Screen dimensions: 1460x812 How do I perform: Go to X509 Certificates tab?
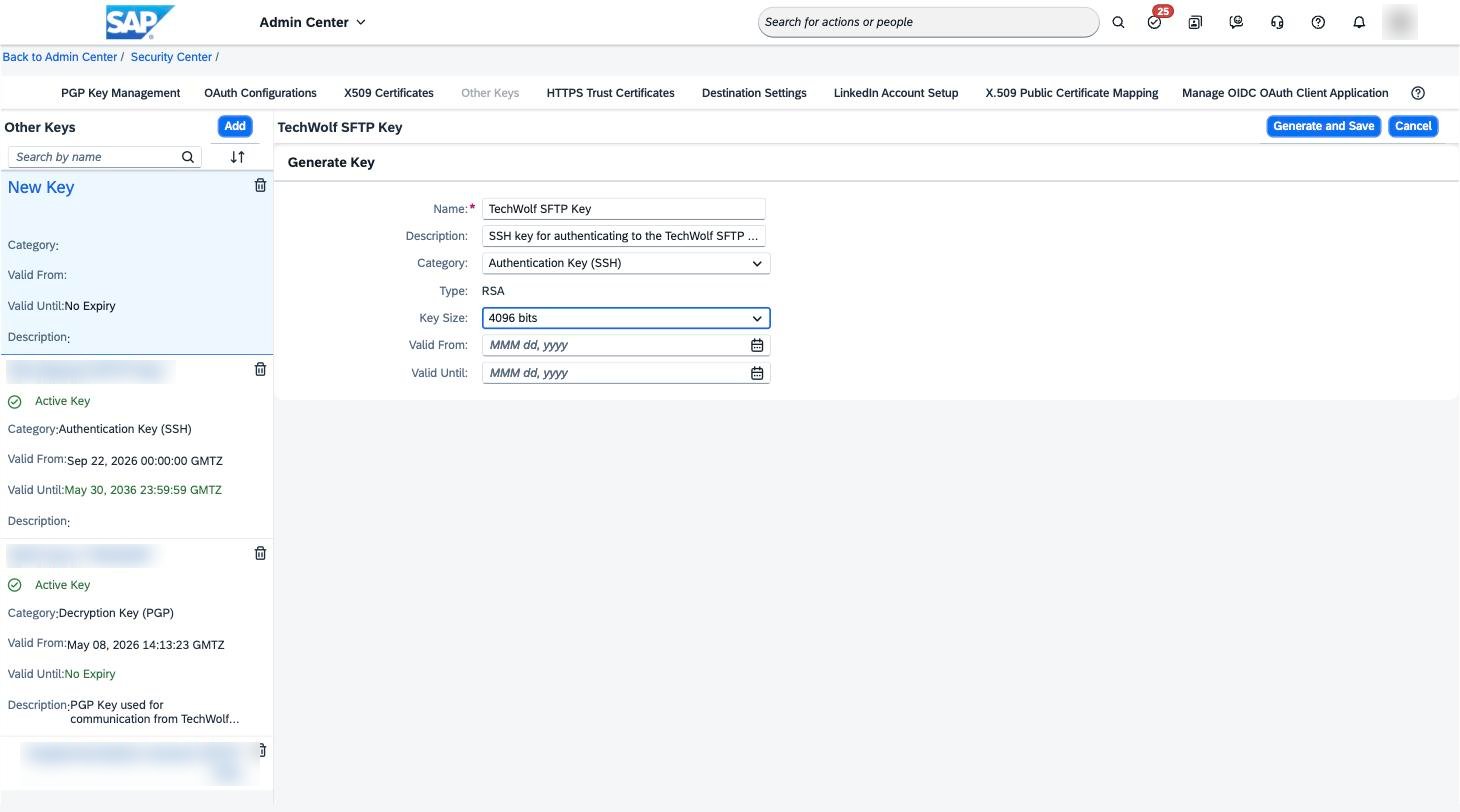coord(389,93)
